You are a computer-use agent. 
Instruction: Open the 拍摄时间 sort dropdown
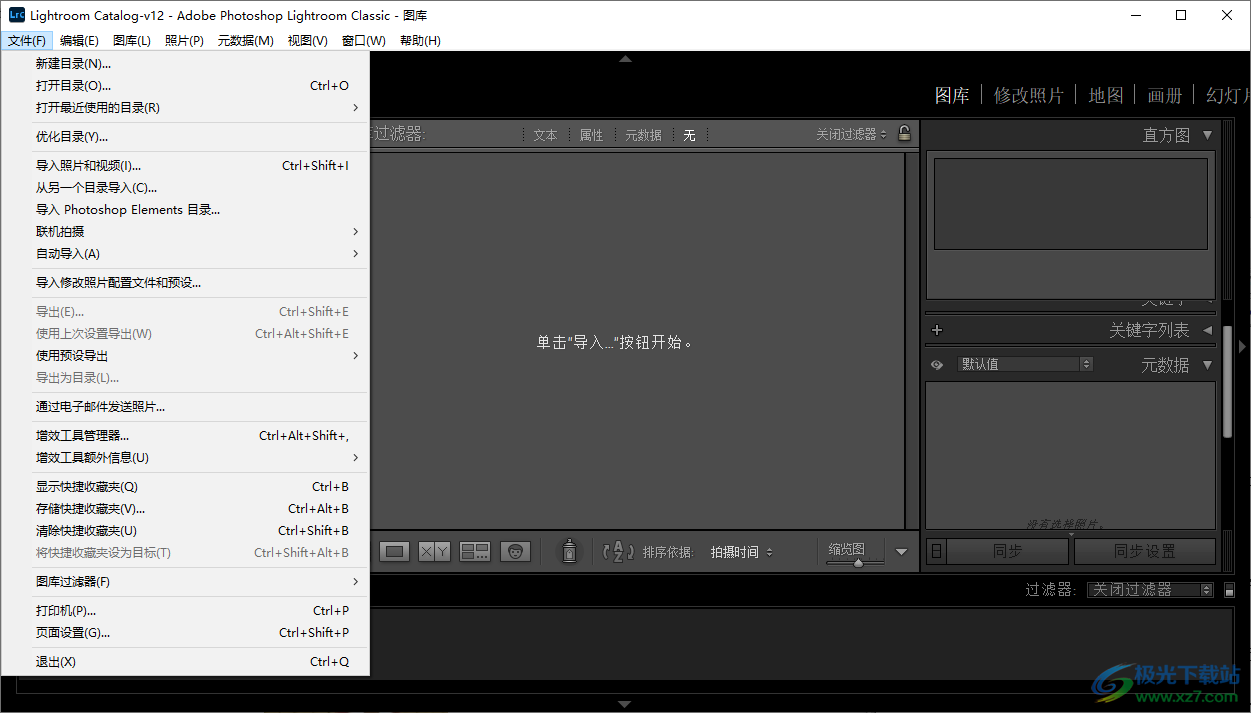(741, 551)
